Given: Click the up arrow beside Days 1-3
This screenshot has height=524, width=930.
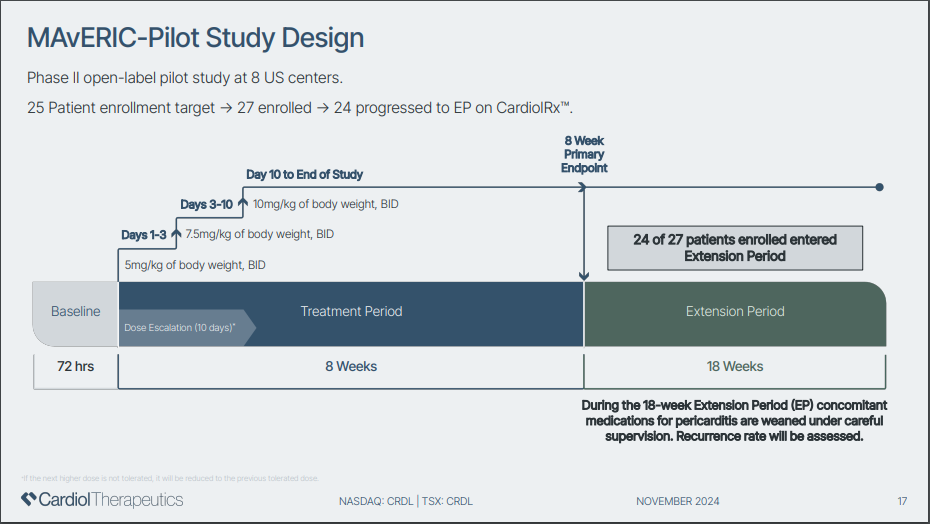Looking at the screenshot, I should click(x=176, y=234).
